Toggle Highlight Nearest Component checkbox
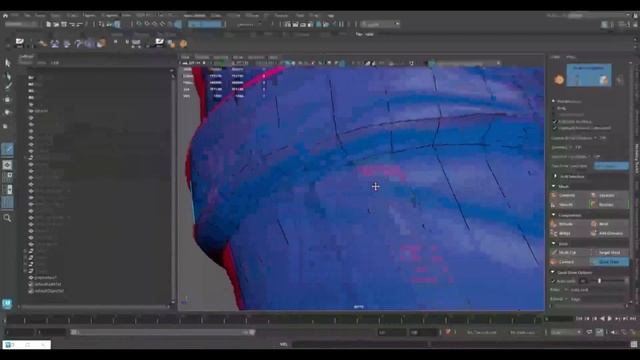Image resolution: width=640 pixels, height=360 pixels. (x=555, y=128)
